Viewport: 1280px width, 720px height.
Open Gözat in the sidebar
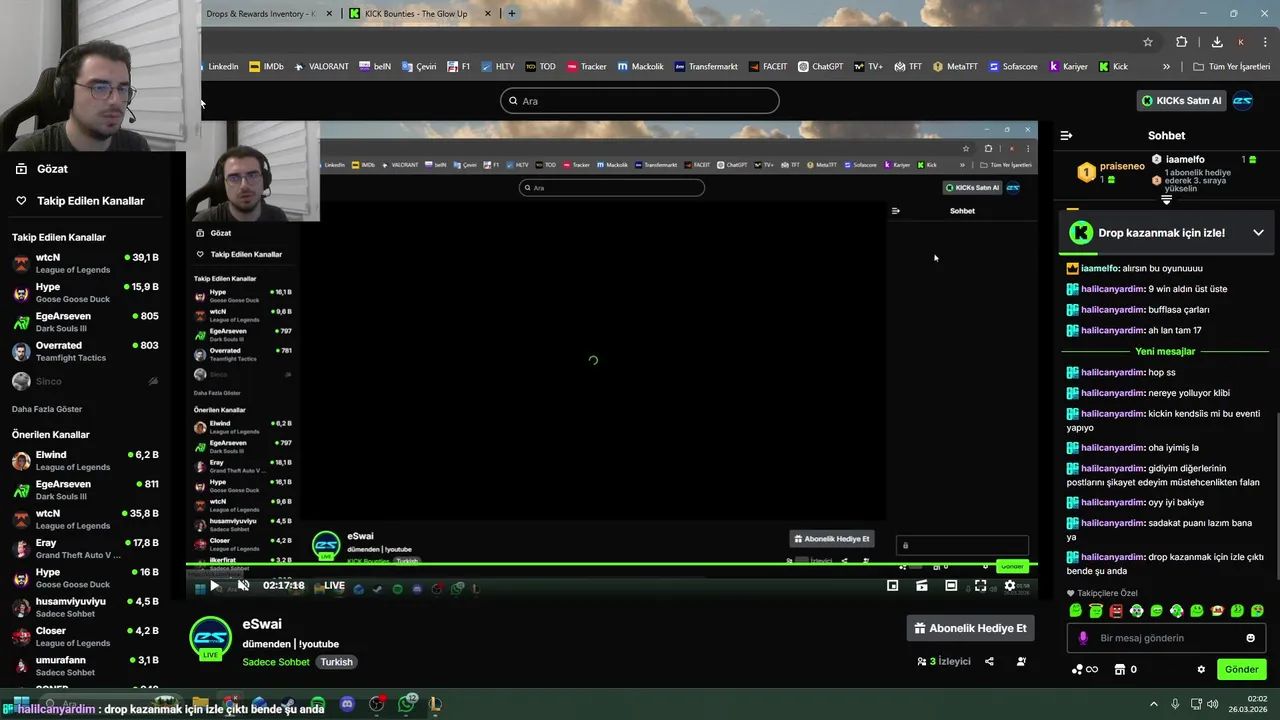41,169
